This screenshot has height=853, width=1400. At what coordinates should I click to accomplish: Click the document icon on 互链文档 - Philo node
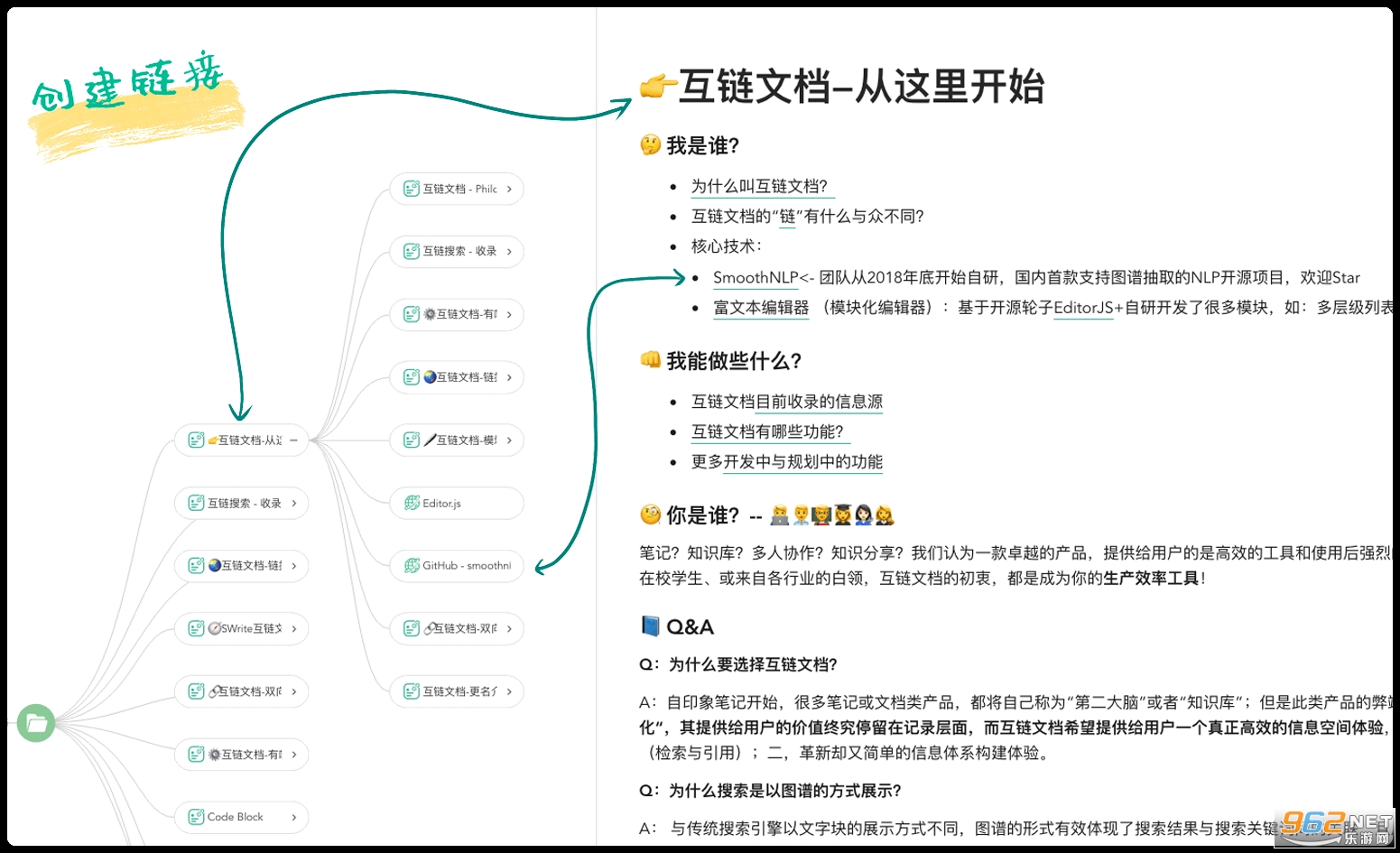point(412,189)
